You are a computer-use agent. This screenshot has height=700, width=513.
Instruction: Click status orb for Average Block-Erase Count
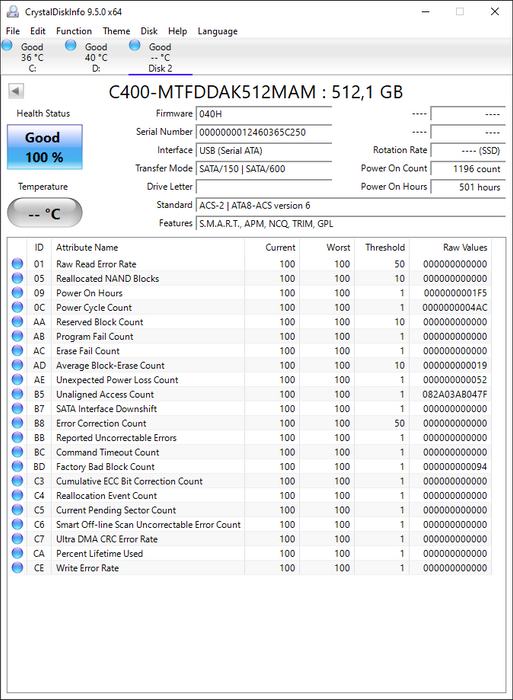(17, 365)
